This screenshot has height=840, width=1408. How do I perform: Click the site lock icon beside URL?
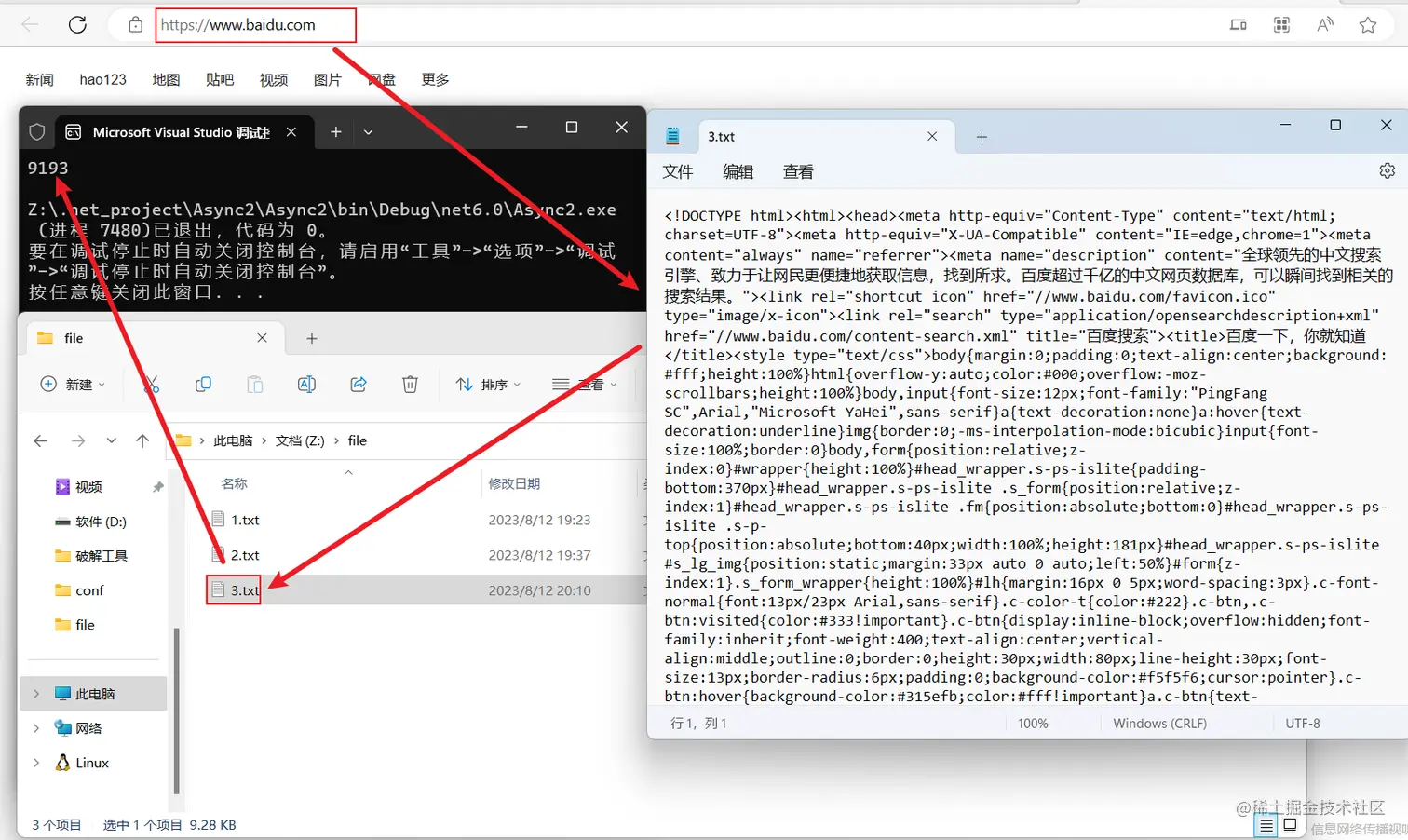pos(136,25)
